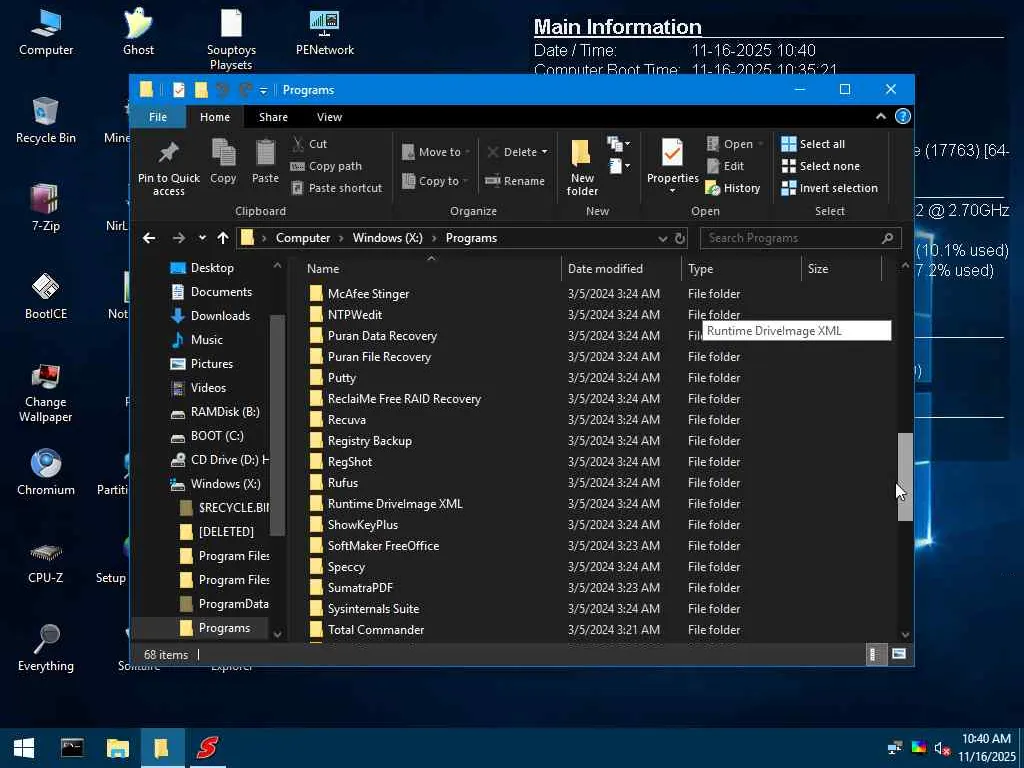Viewport: 1024px width, 768px height.
Task: Select Desktop in navigation pane
Action: tap(212, 268)
